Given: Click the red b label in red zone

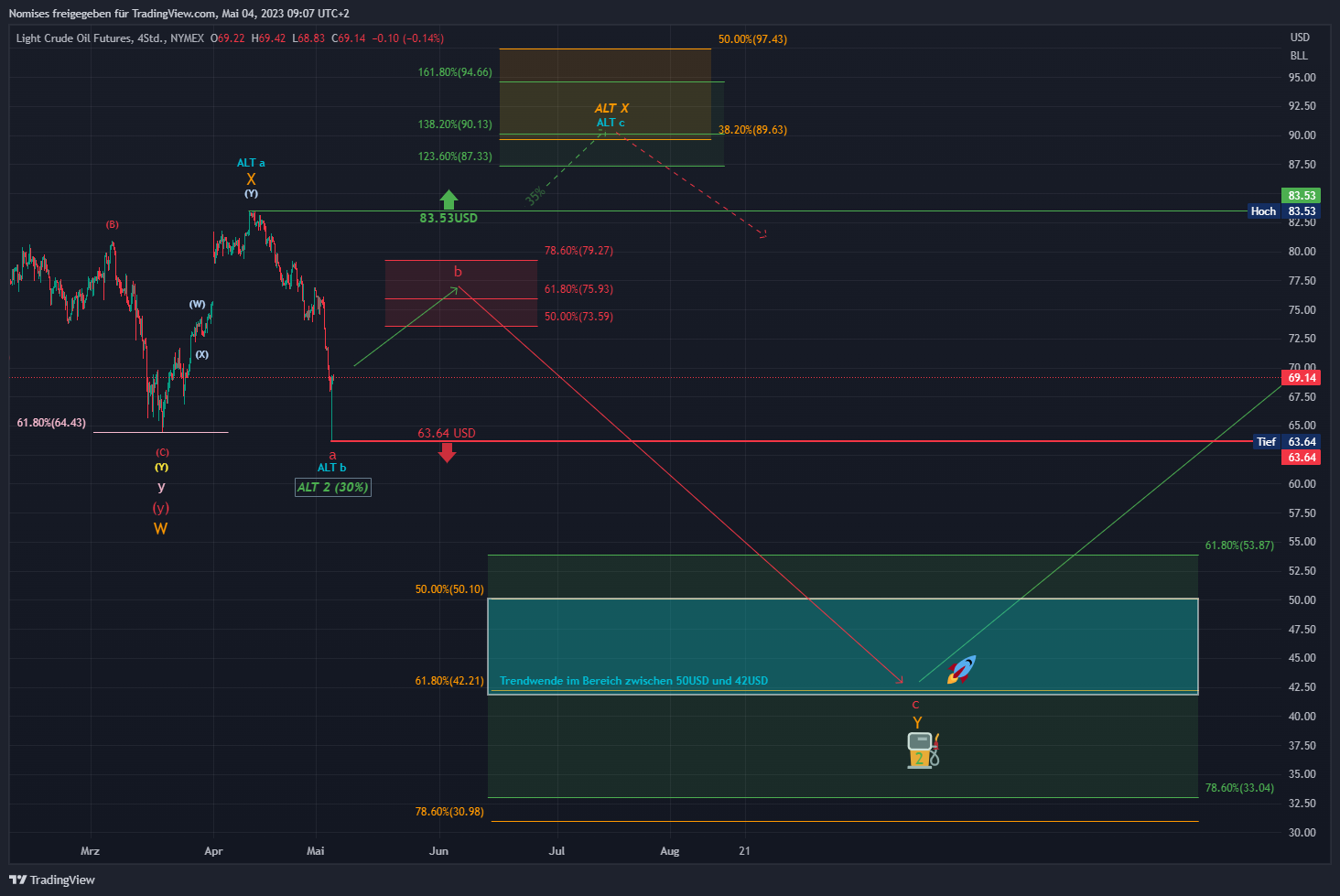Looking at the screenshot, I should click(x=458, y=272).
